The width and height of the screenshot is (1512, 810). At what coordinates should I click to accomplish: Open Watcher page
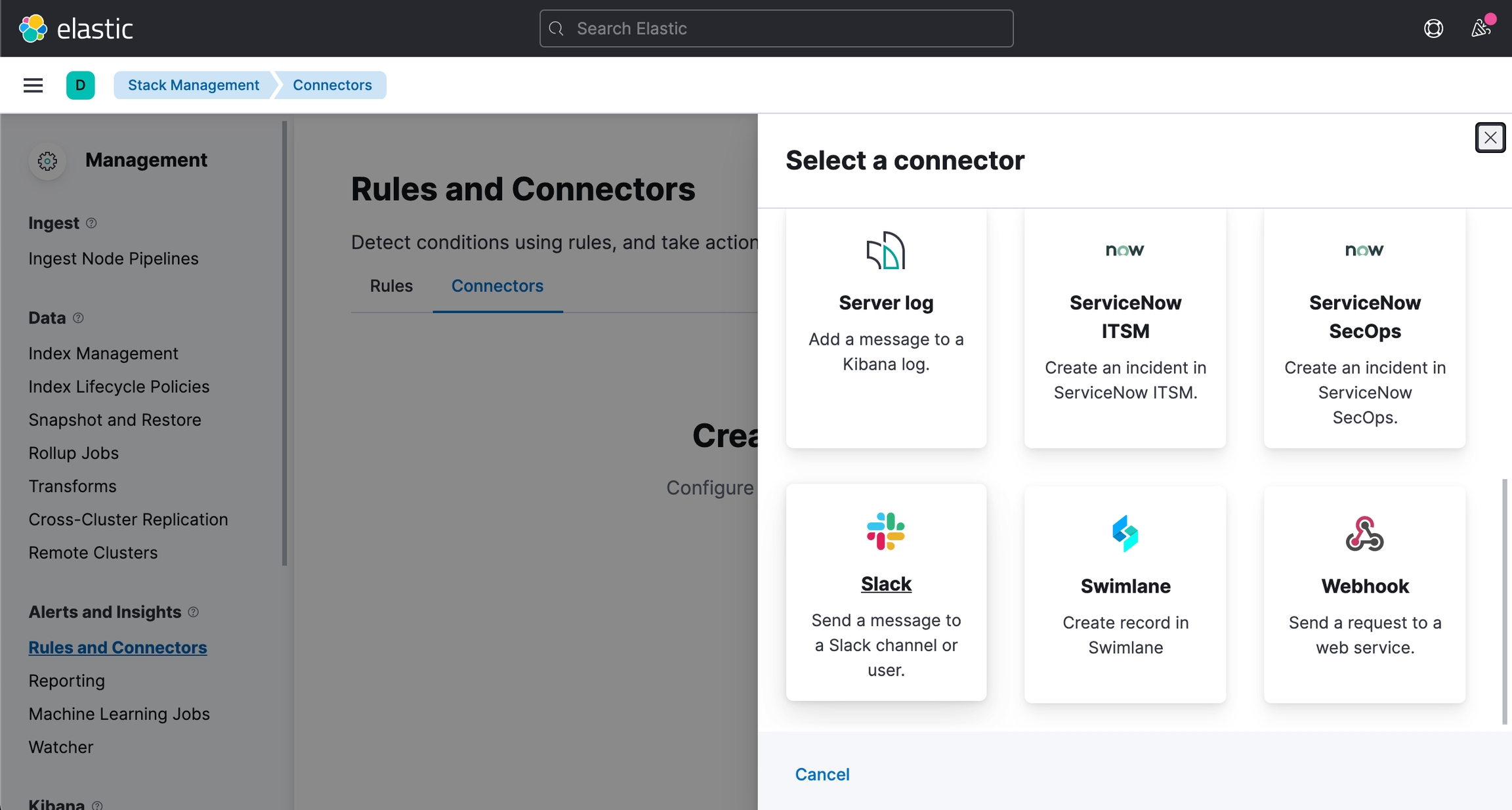60,747
